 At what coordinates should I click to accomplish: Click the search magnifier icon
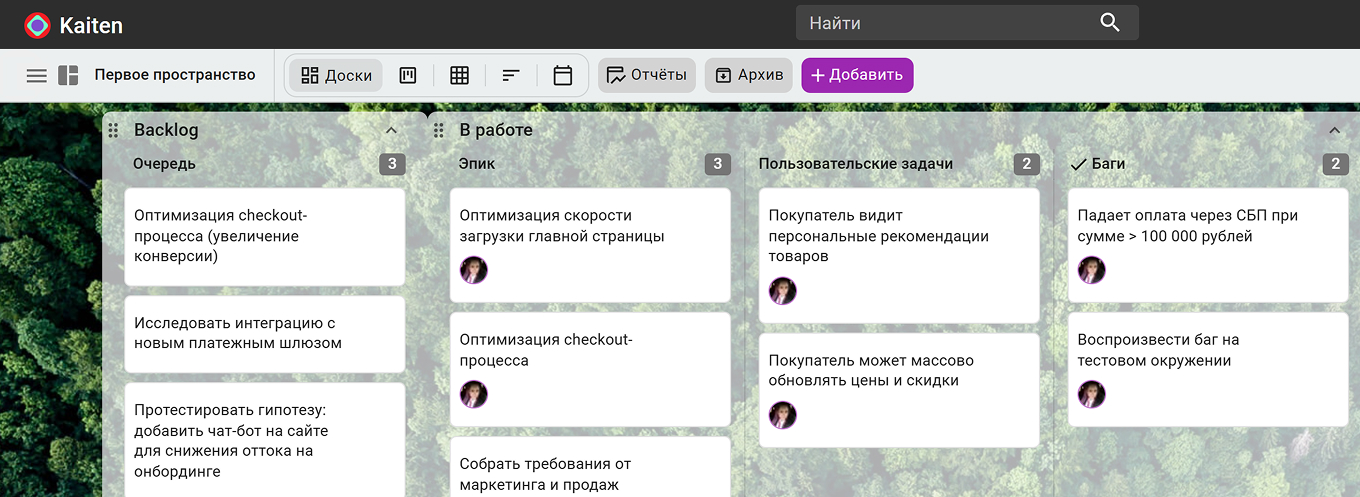pyautogui.click(x=1110, y=23)
